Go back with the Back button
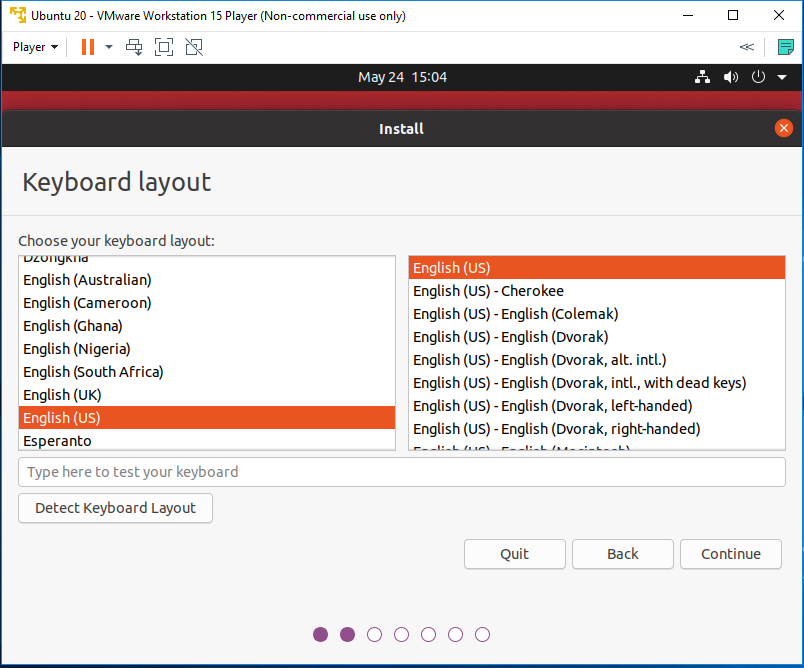 click(x=622, y=554)
